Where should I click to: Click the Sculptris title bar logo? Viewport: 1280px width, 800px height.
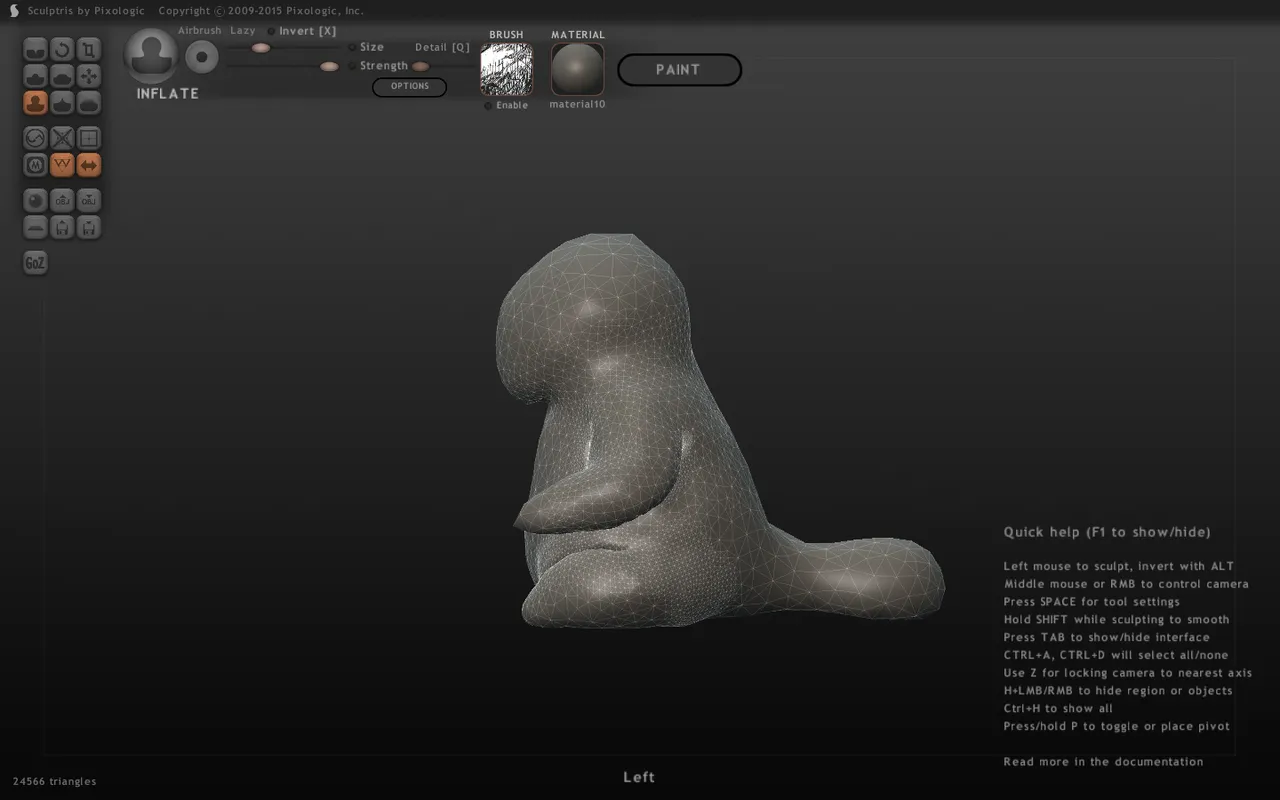pos(14,11)
